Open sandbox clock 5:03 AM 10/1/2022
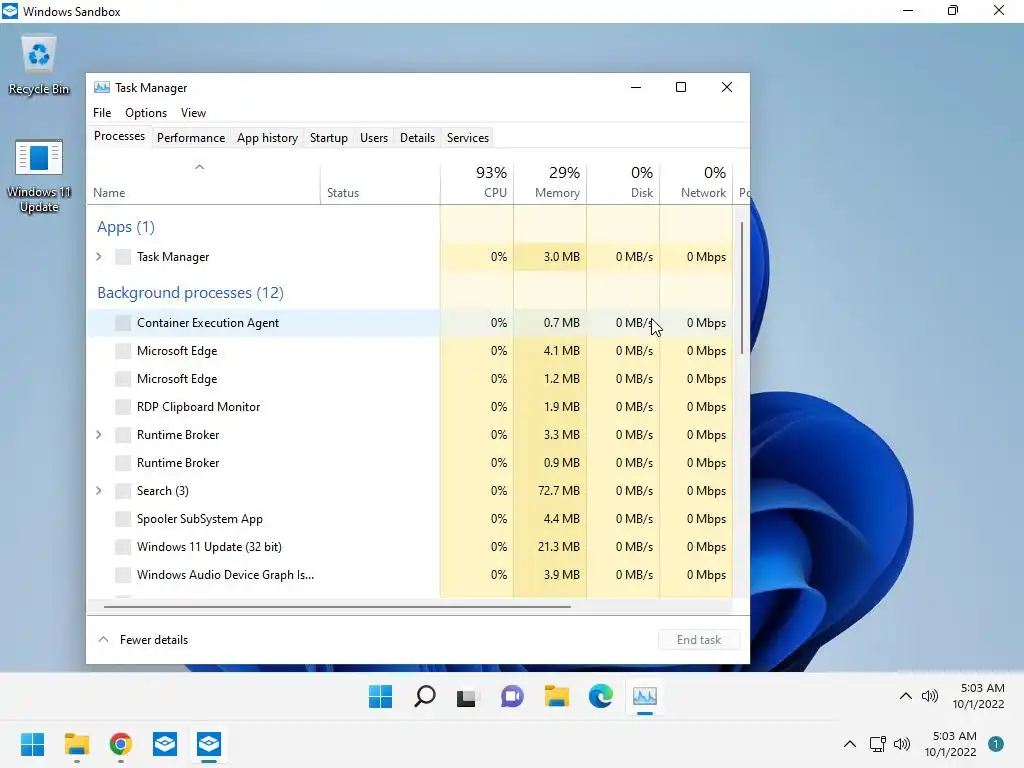 pyautogui.click(x=978, y=696)
